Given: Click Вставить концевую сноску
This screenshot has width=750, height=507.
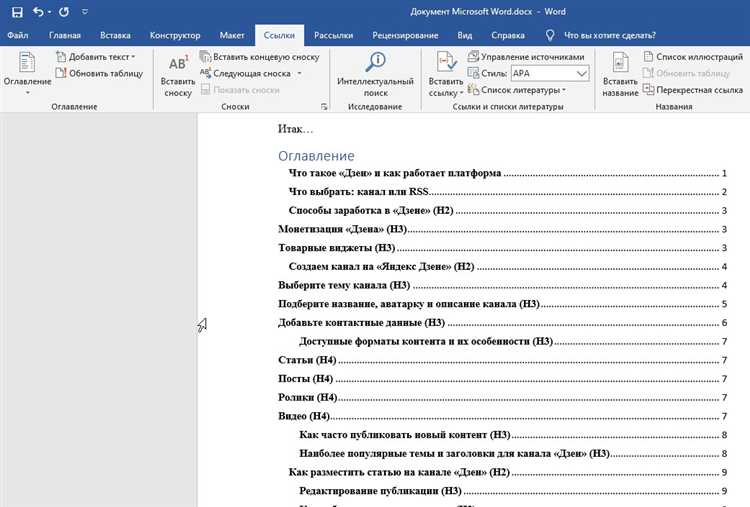Looking at the screenshot, I should tap(260, 57).
